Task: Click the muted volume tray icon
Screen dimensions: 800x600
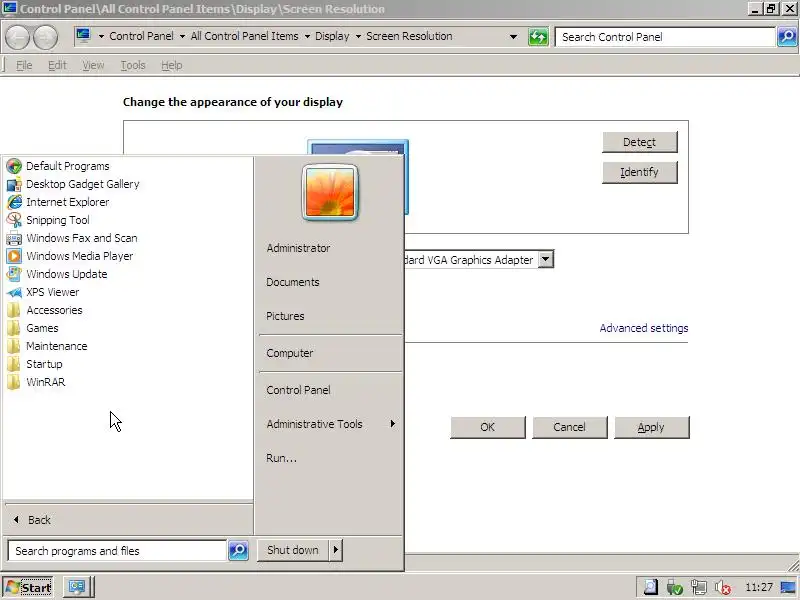Action: [723, 588]
